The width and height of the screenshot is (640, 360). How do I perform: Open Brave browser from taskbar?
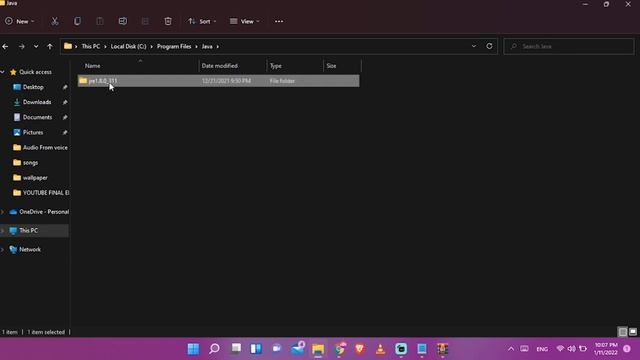[x=360, y=349]
